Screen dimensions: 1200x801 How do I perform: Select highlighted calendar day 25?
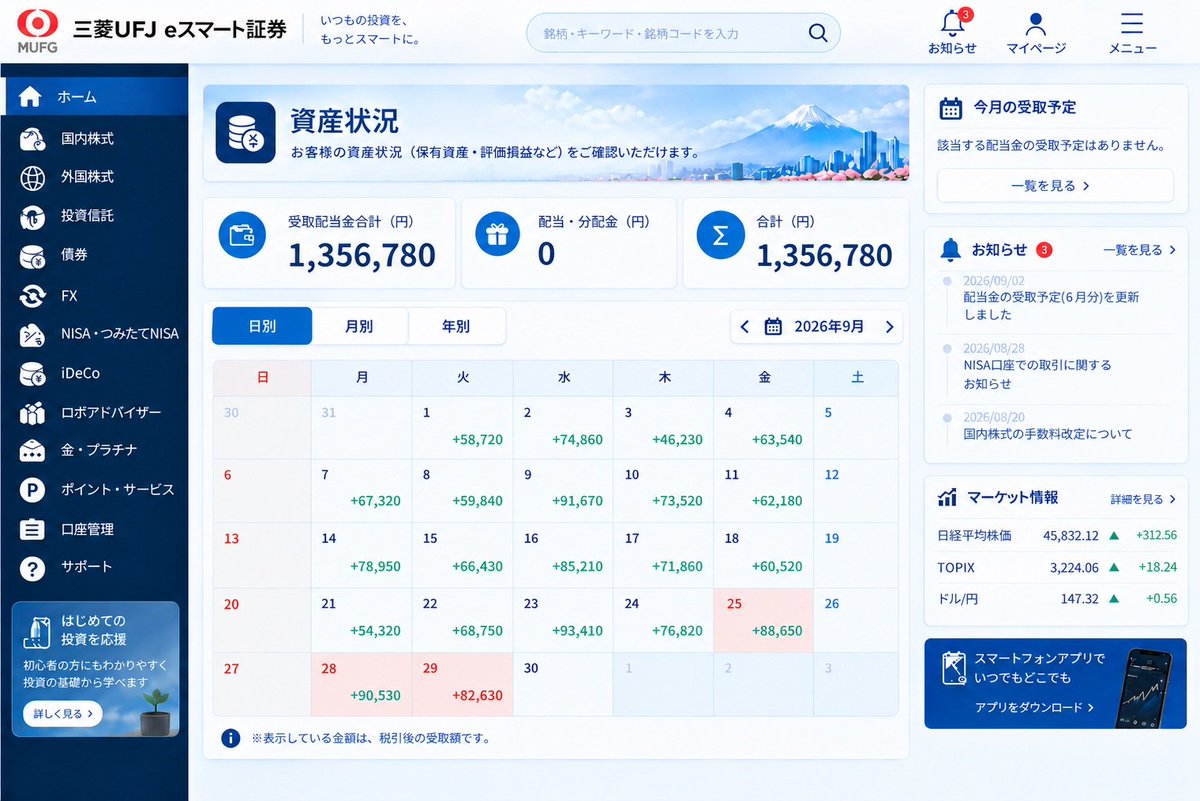[763, 620]
